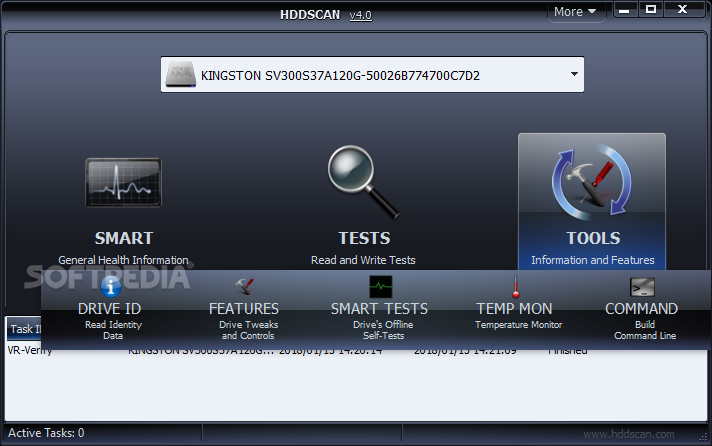Maximize the HDDSCAN window
The height and width of the screenshot is (446, 712).
pyautogui.click(x=651, y=10)
